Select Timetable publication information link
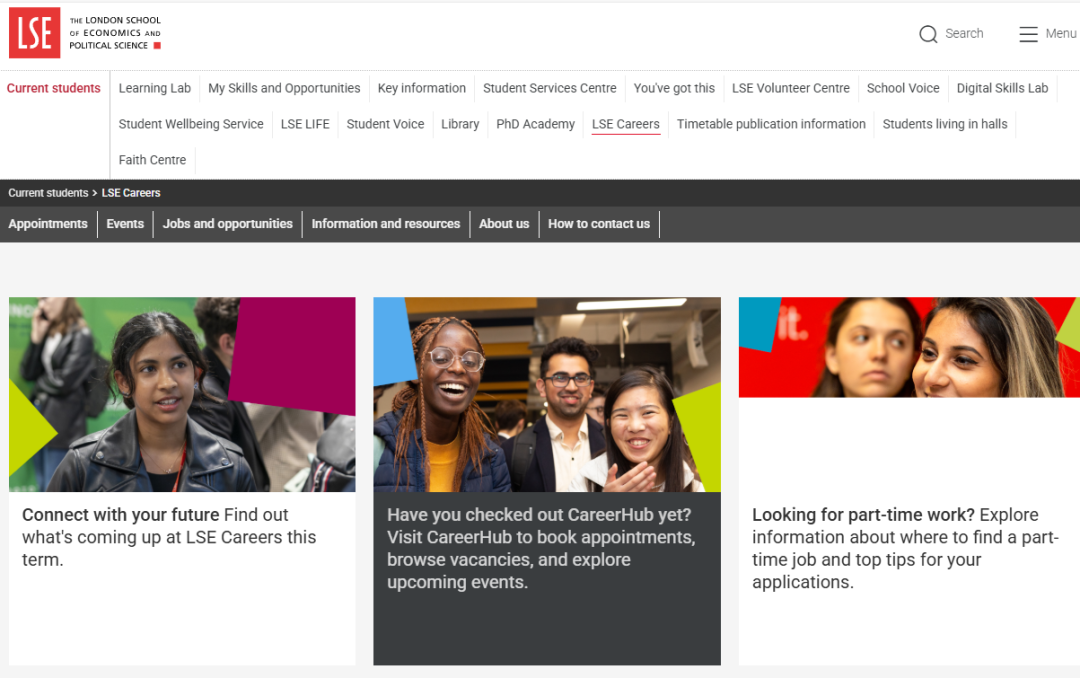The width and height of the screenshot is (1080, 678). pyautogui.click(x=771, y=124)
